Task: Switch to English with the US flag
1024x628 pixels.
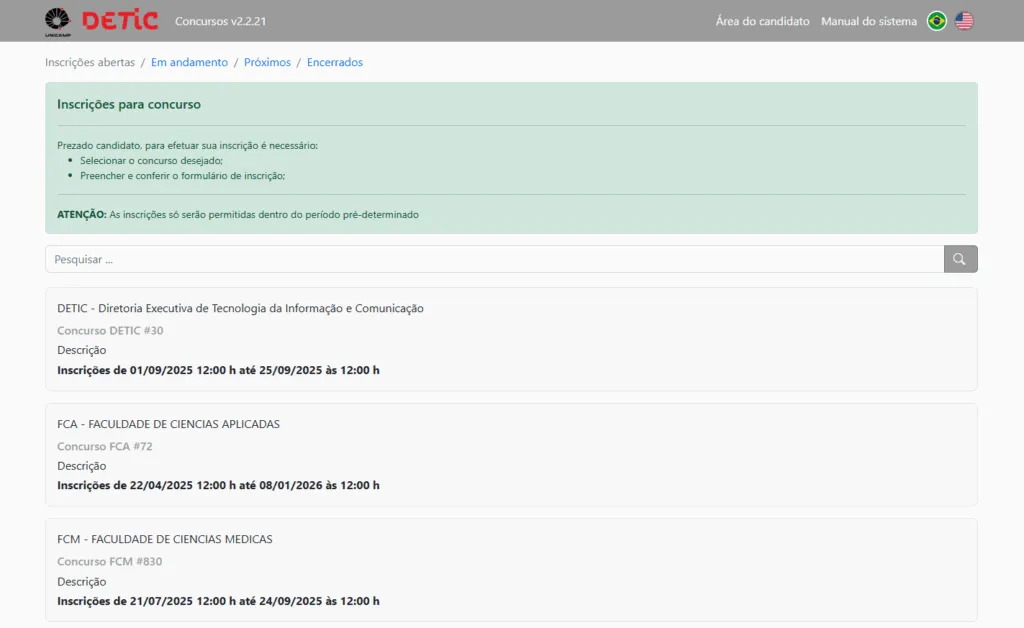Action: tap(964, 21)
